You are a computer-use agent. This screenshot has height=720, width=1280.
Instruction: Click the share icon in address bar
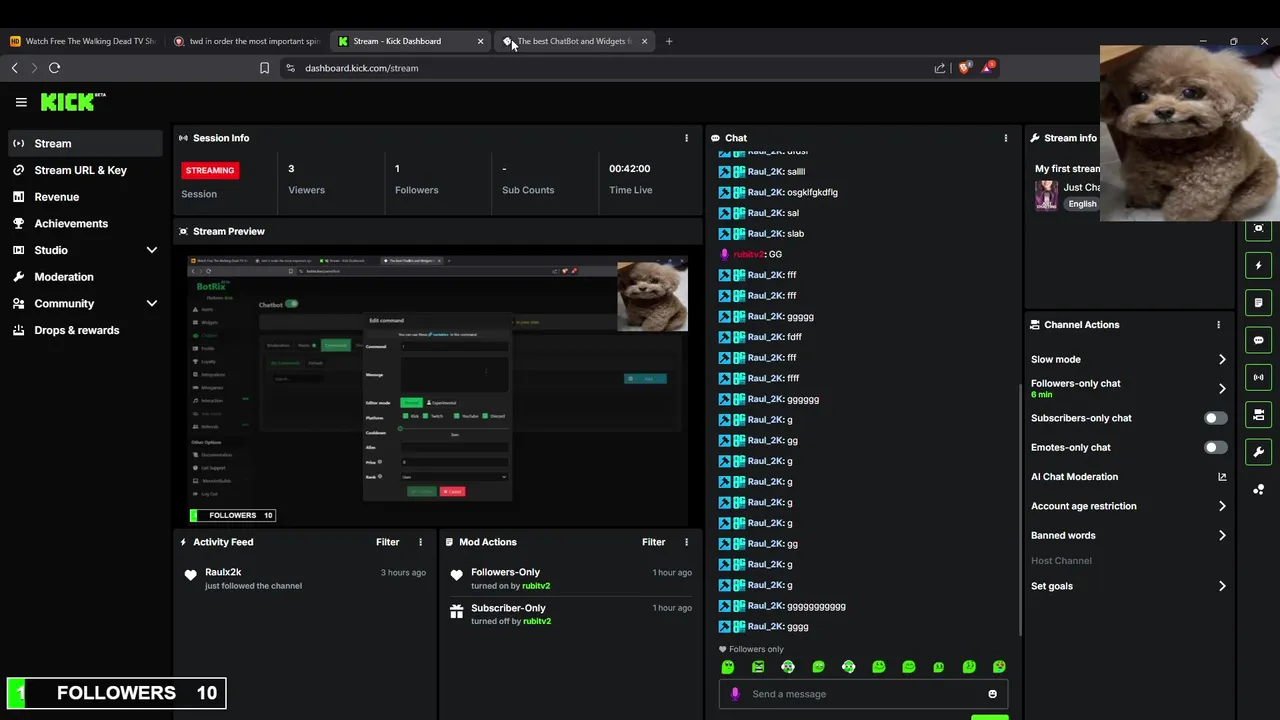[x=940, y=68]
